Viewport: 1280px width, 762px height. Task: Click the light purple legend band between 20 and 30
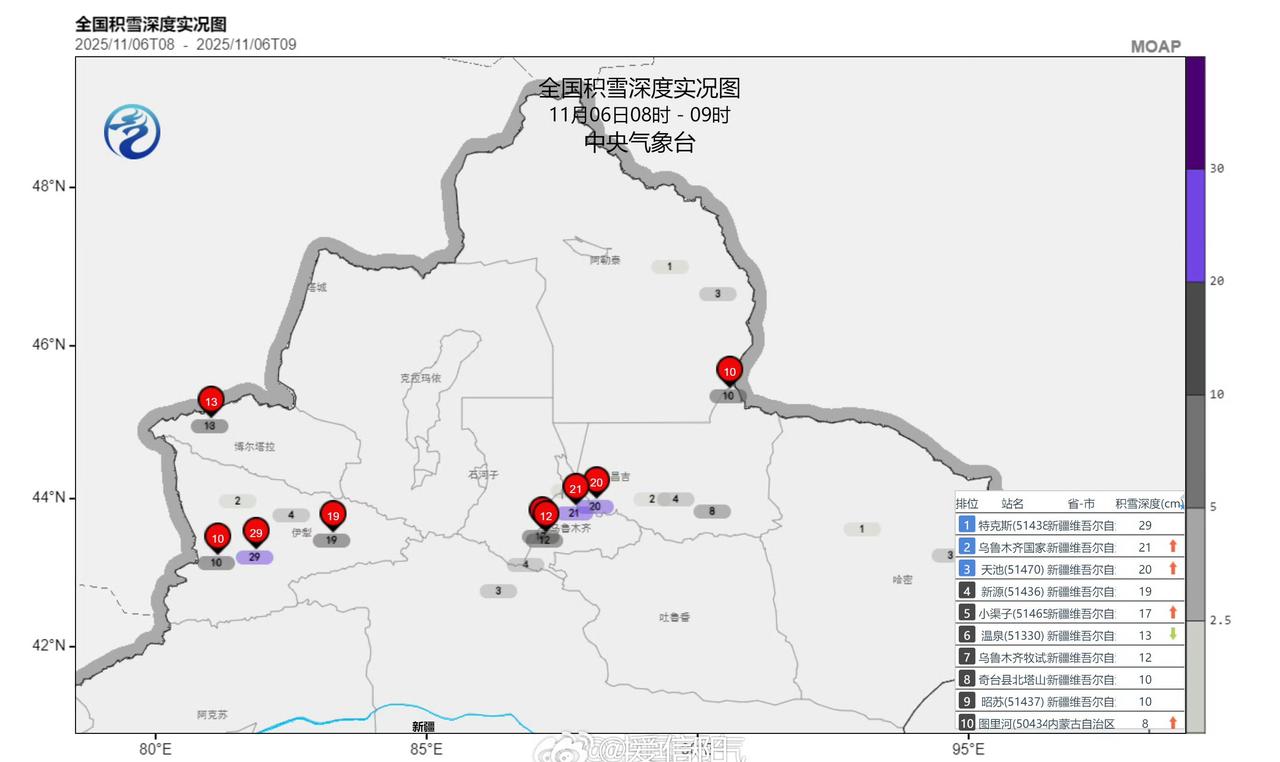[x=1195, y=225]
